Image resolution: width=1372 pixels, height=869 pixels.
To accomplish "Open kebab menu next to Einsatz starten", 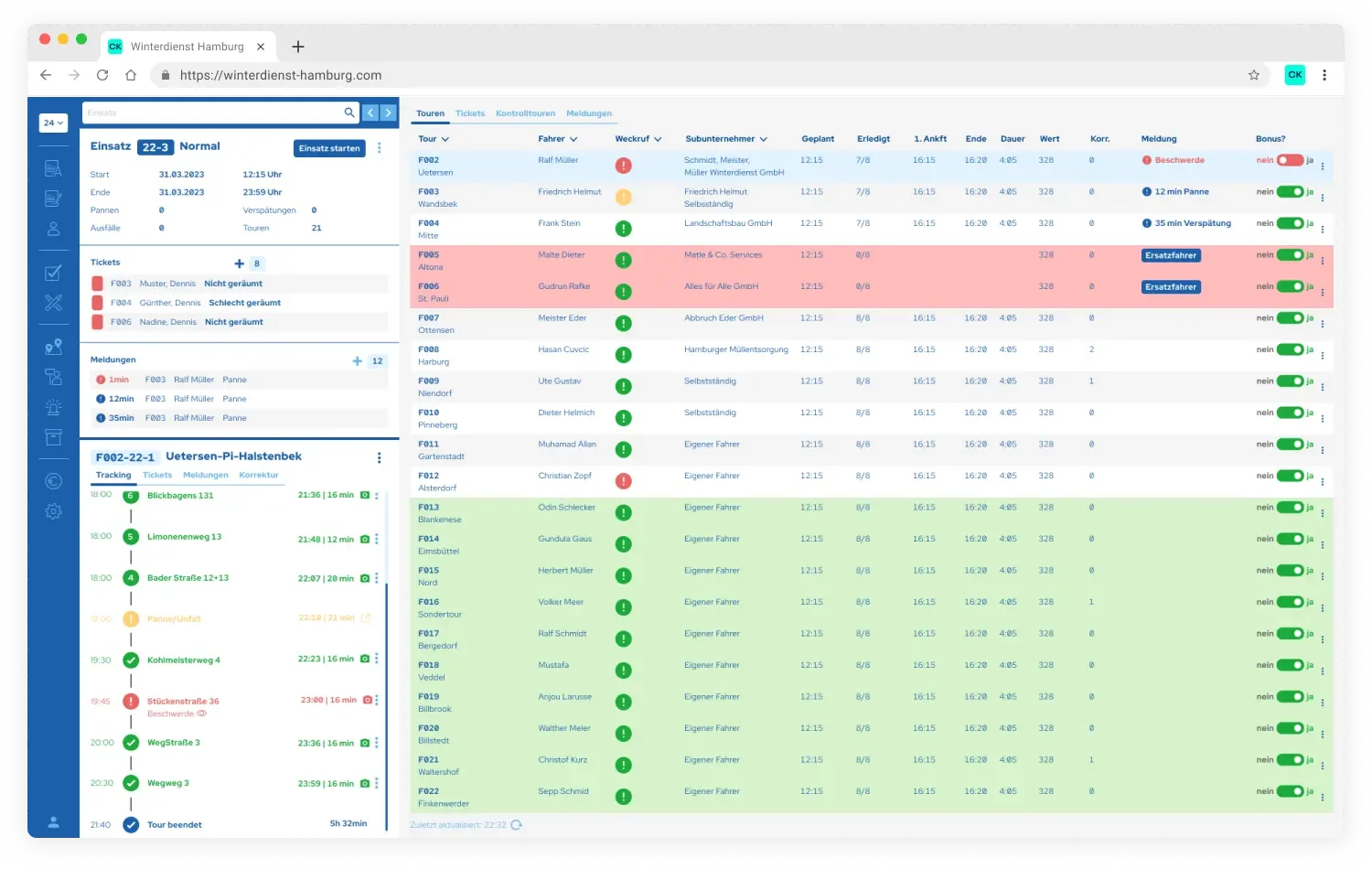I will pyautogui.click(x=380, y=148).
